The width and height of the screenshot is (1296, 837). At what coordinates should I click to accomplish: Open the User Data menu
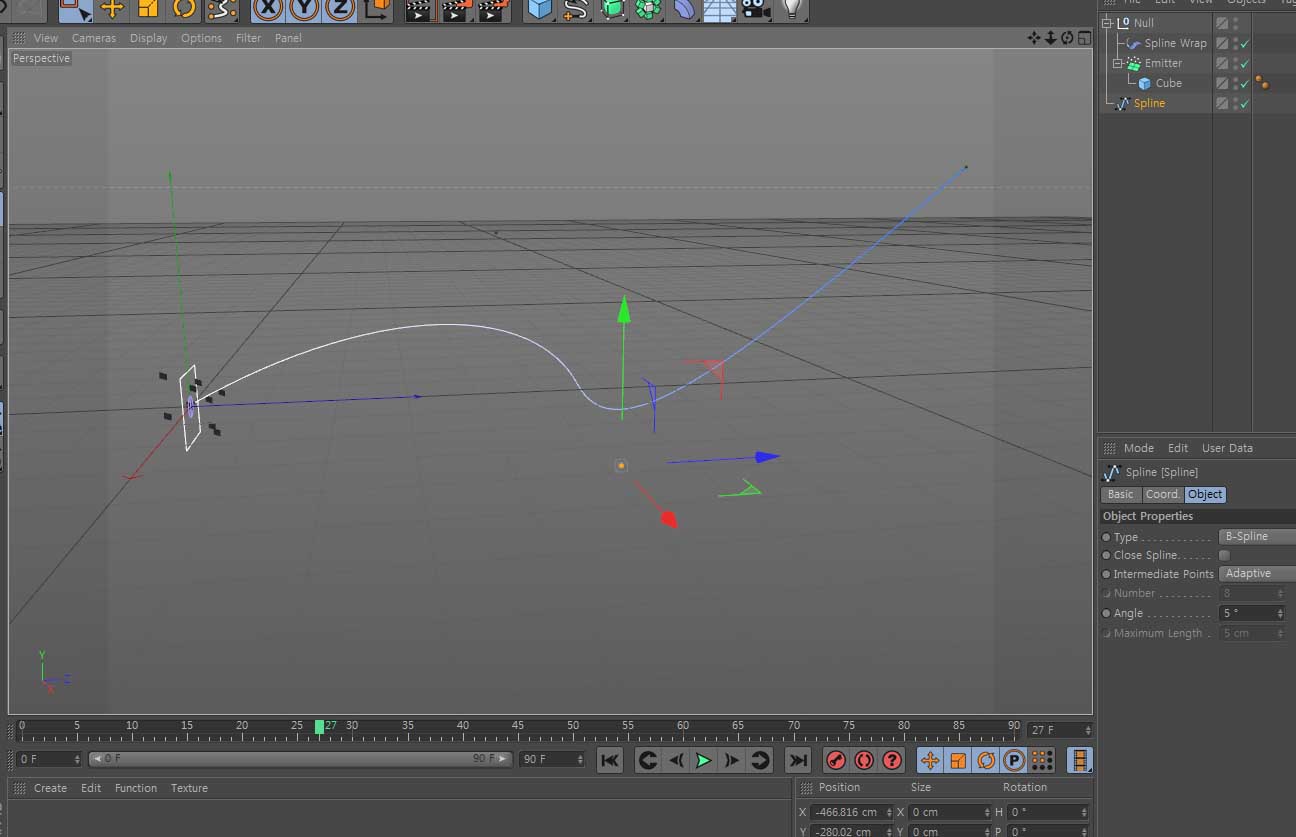tap(1227, 448)
